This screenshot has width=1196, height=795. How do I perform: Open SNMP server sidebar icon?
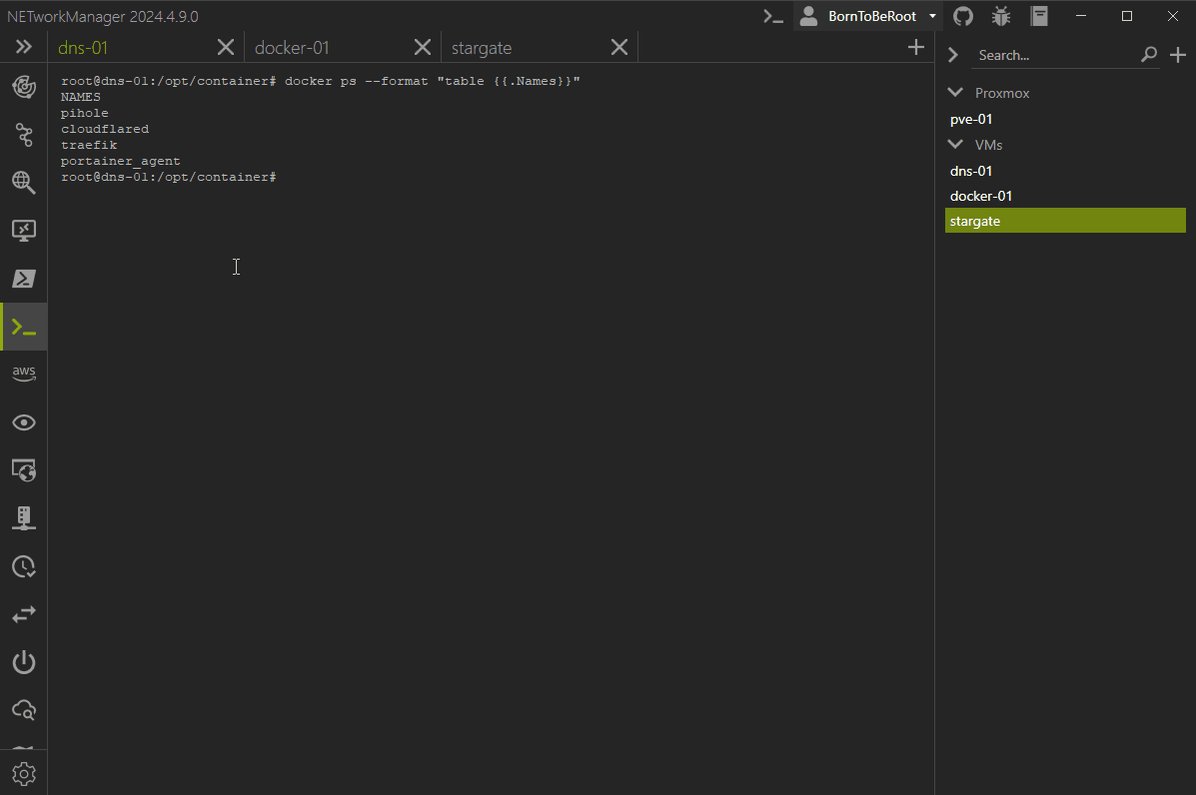pos(24,518)
